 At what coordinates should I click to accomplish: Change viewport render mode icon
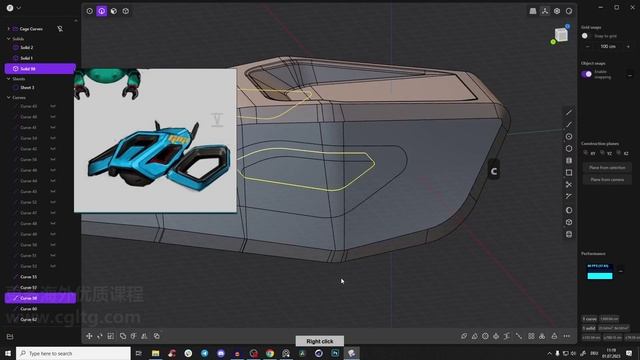tap(569, 11)
